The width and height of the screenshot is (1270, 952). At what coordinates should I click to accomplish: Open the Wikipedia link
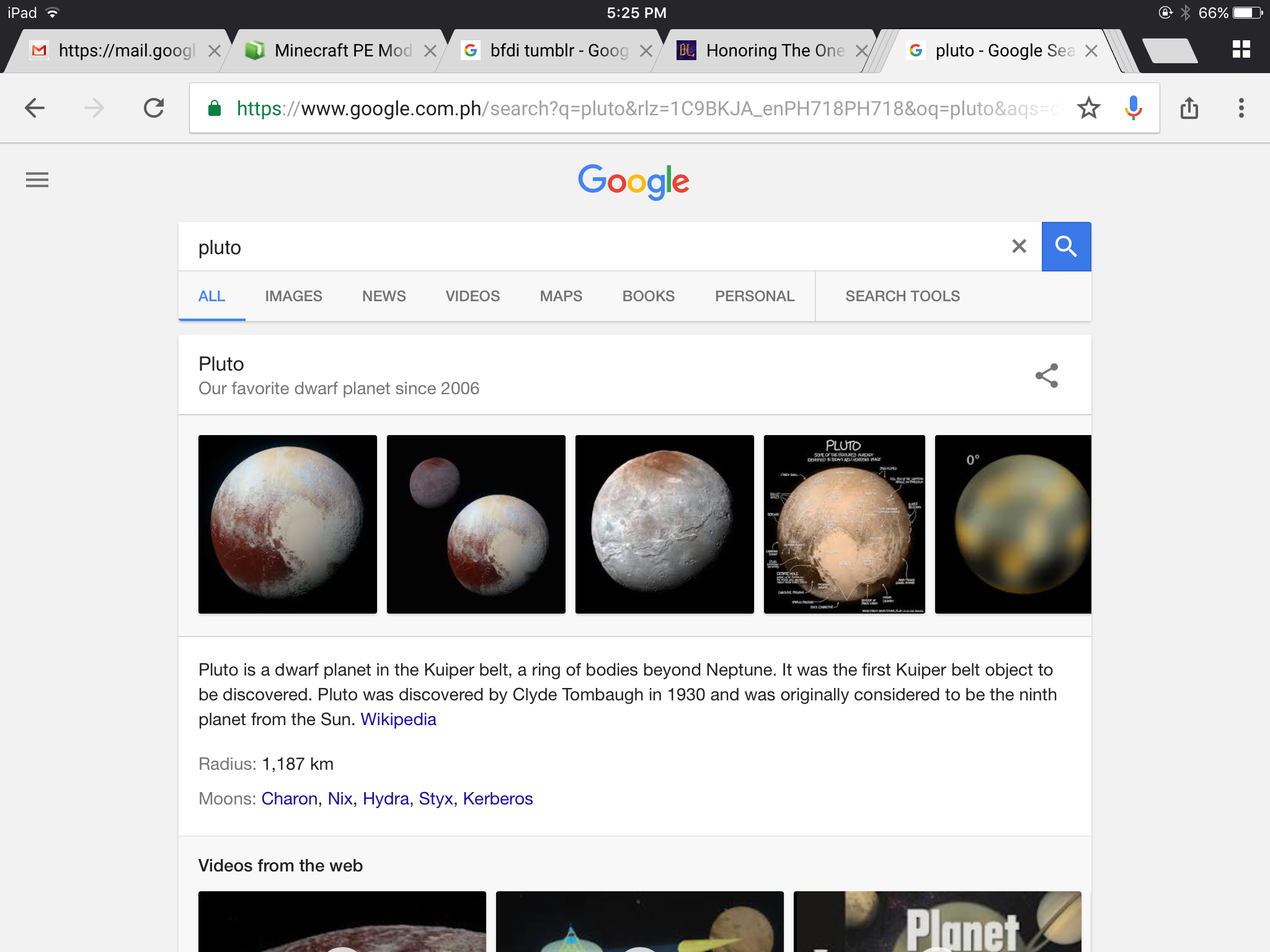[x=398, y=720]
